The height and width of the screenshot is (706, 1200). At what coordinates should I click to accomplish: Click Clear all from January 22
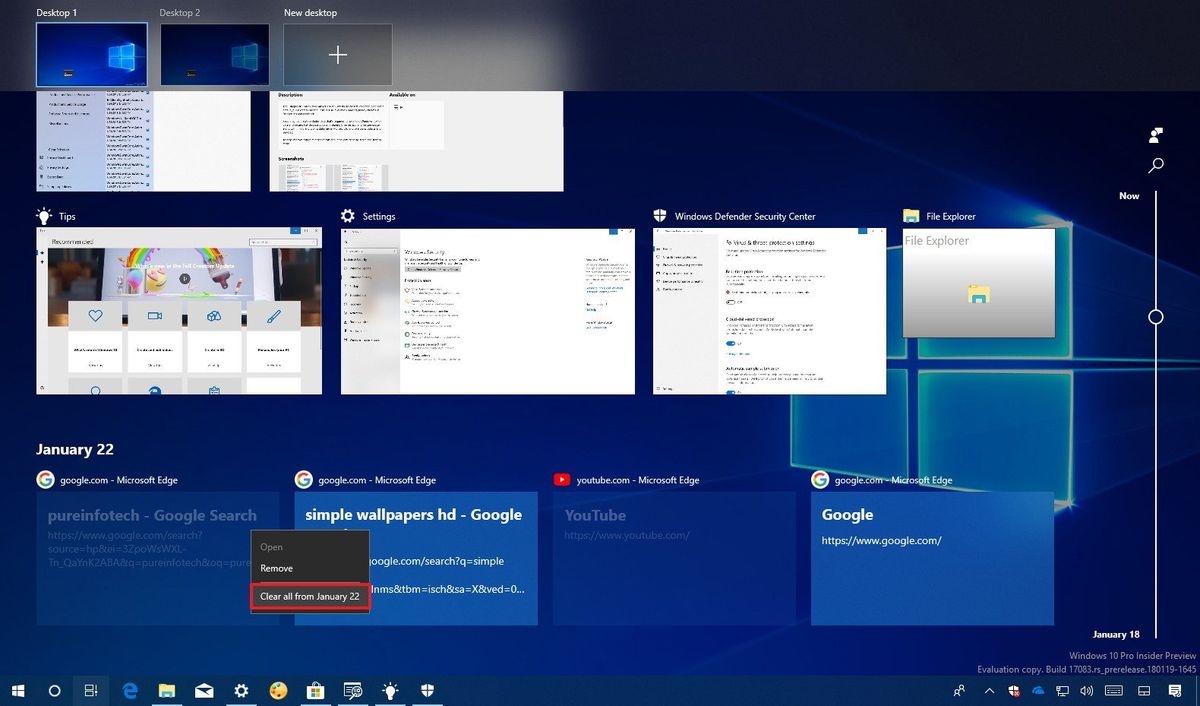(x=310, y=596)
